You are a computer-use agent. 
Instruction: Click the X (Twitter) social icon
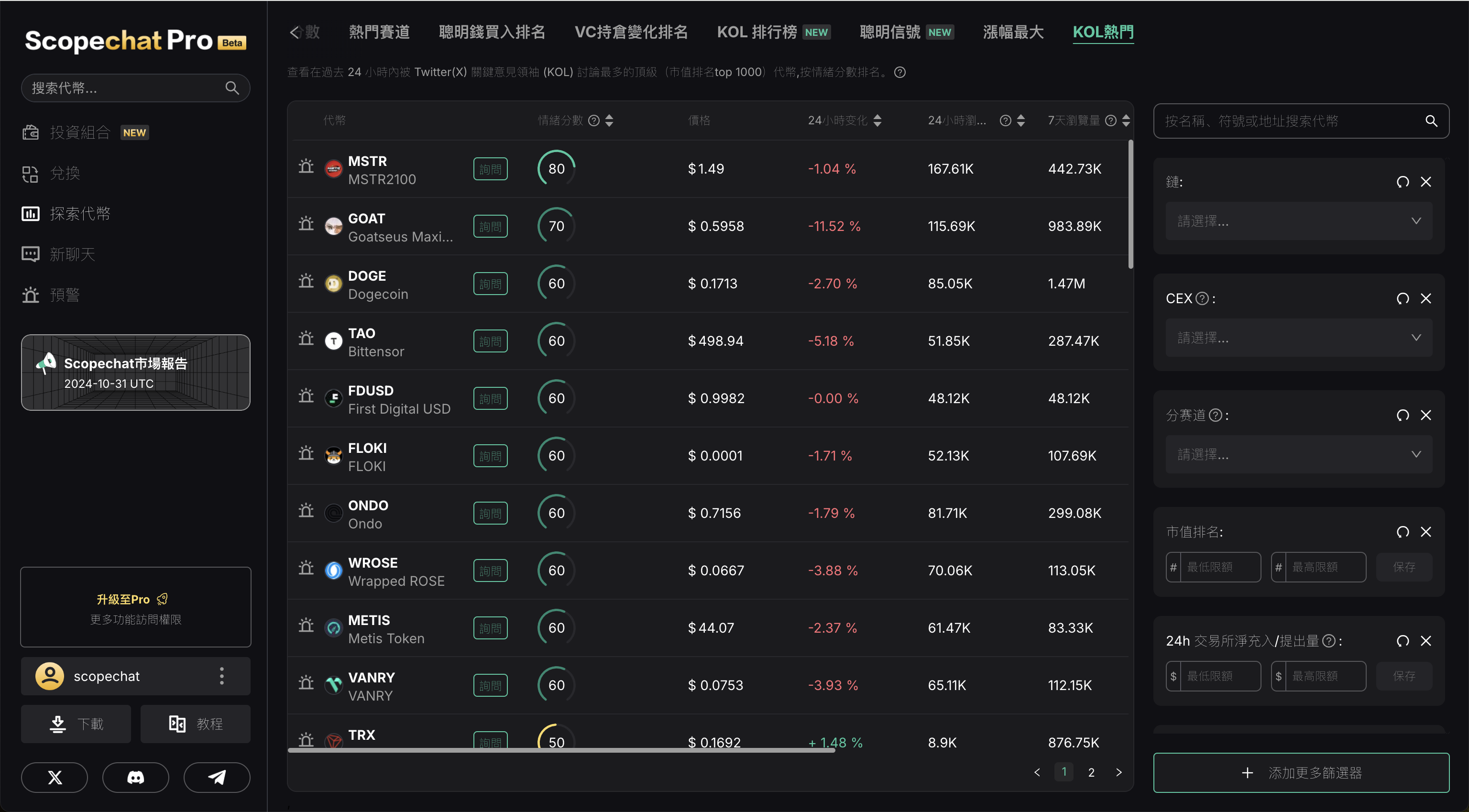click(x=55, y=777)
